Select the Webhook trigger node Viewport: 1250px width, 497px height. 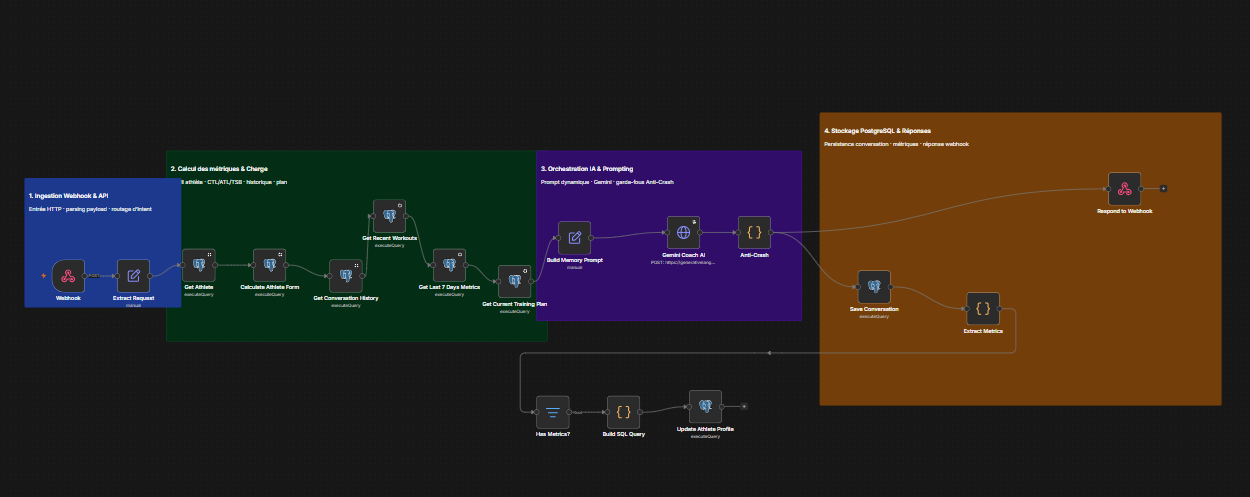[68, 275]
